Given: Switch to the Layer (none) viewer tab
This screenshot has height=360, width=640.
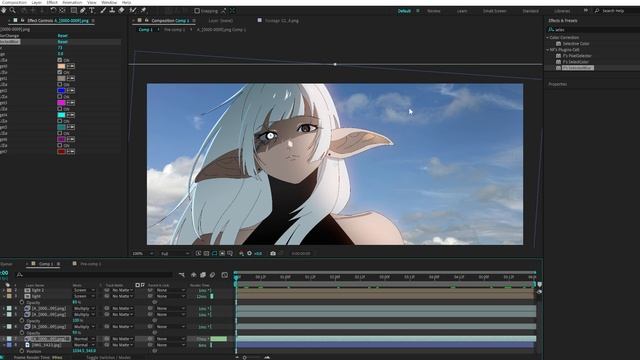Looking at the screenshot, I should point(220,20).
